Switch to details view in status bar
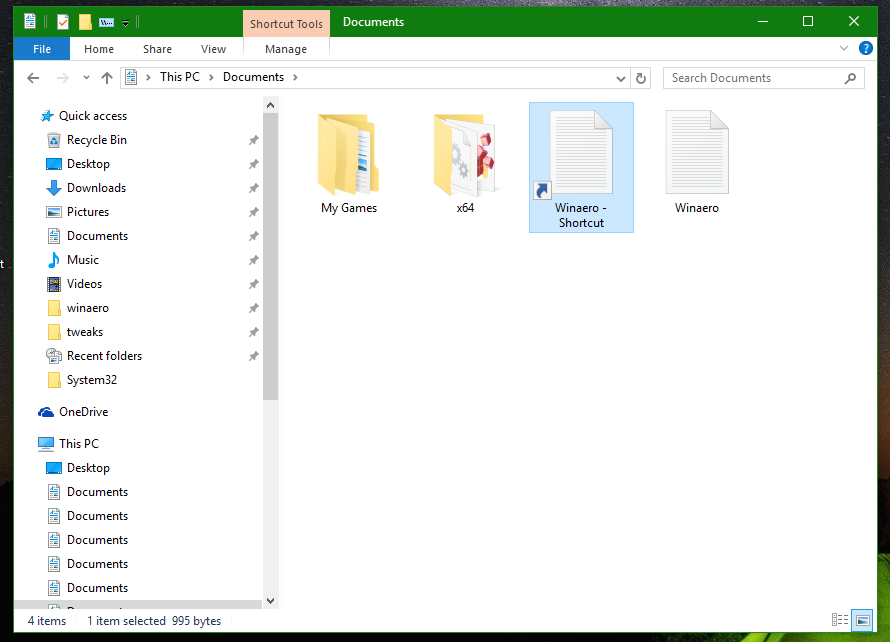 pyautogui.click(x=840, y=620)
